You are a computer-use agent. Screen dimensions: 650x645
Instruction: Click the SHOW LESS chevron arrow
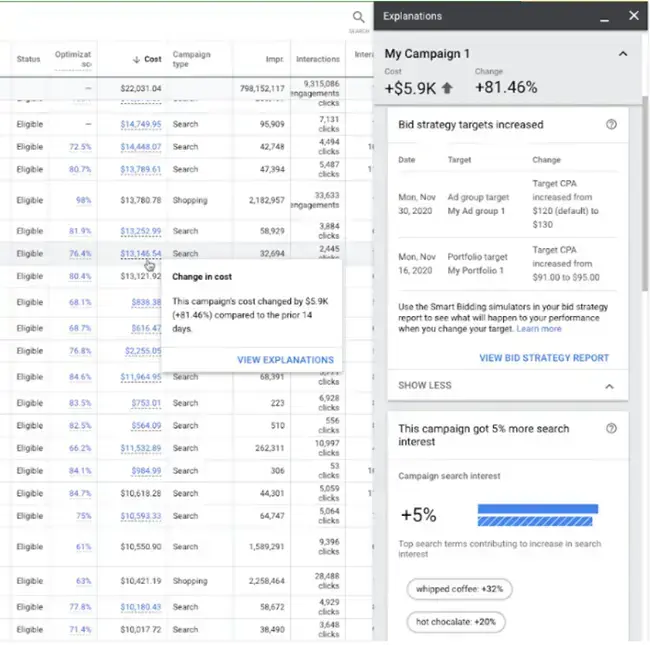pyautogui.click(x=609, y=386)
